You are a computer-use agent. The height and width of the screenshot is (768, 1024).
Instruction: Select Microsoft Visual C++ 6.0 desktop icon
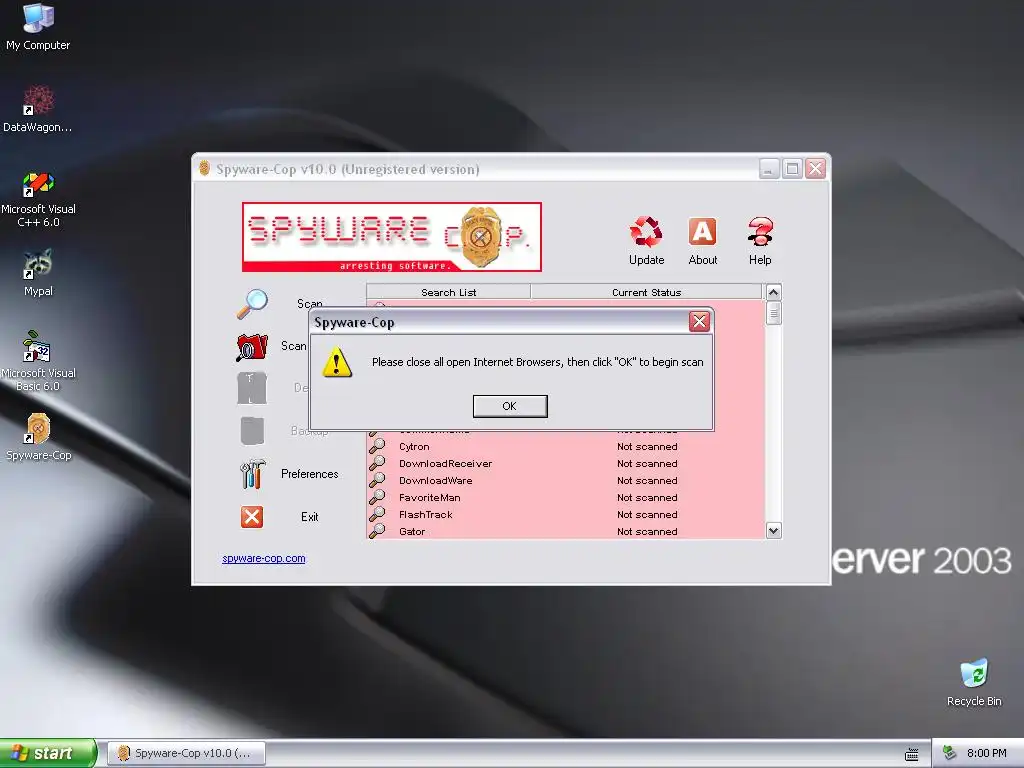(38, 199)
